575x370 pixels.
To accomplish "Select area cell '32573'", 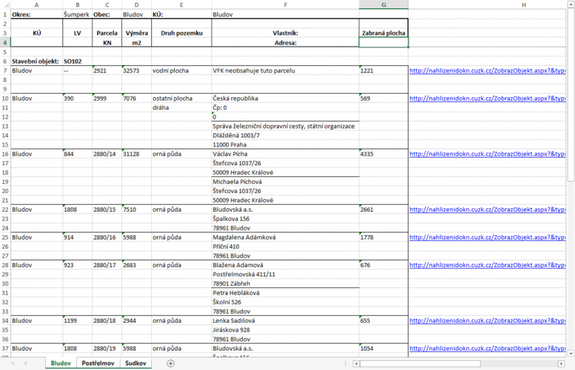I will (136, 71).
